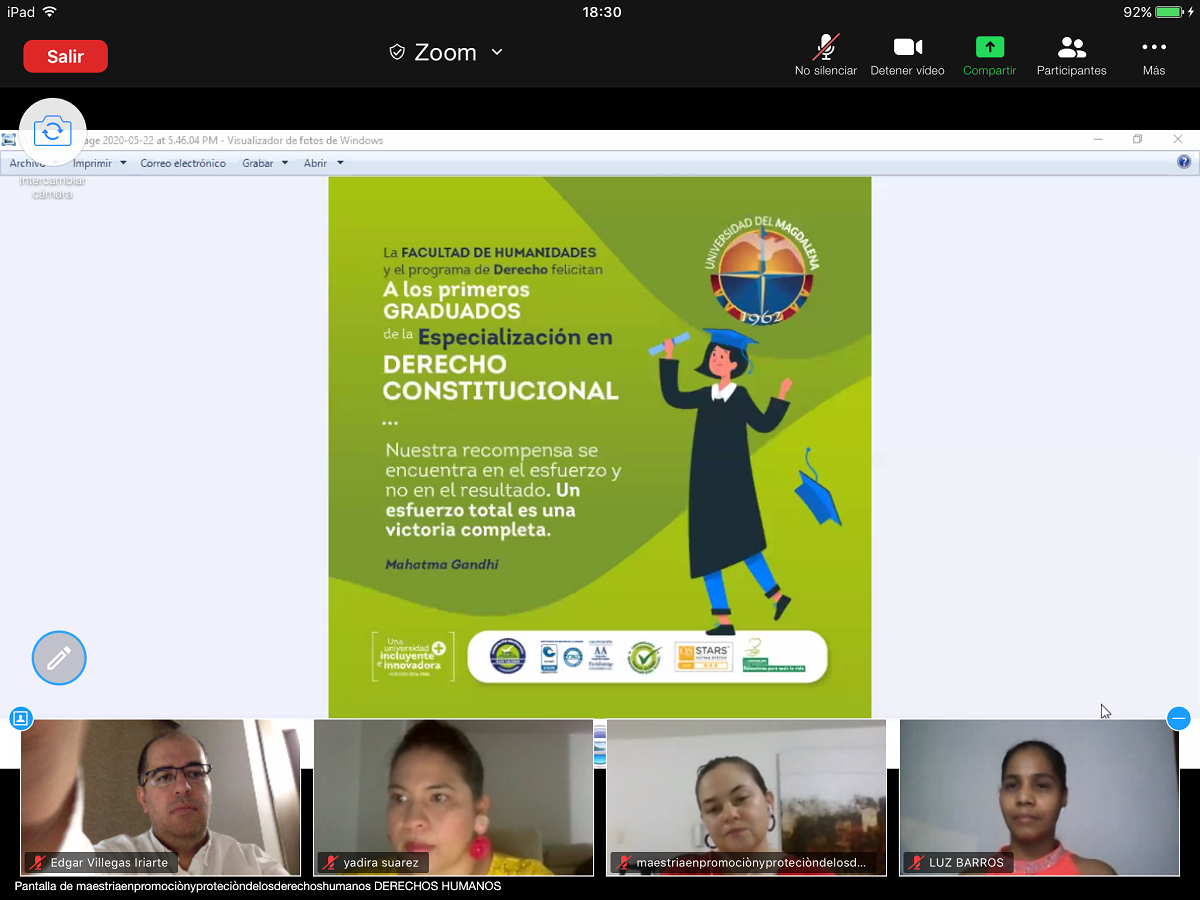This screenshot has height=900, width=1200.
Task: Expand the Abrir dropdown menu
Action: pos(339,162)
